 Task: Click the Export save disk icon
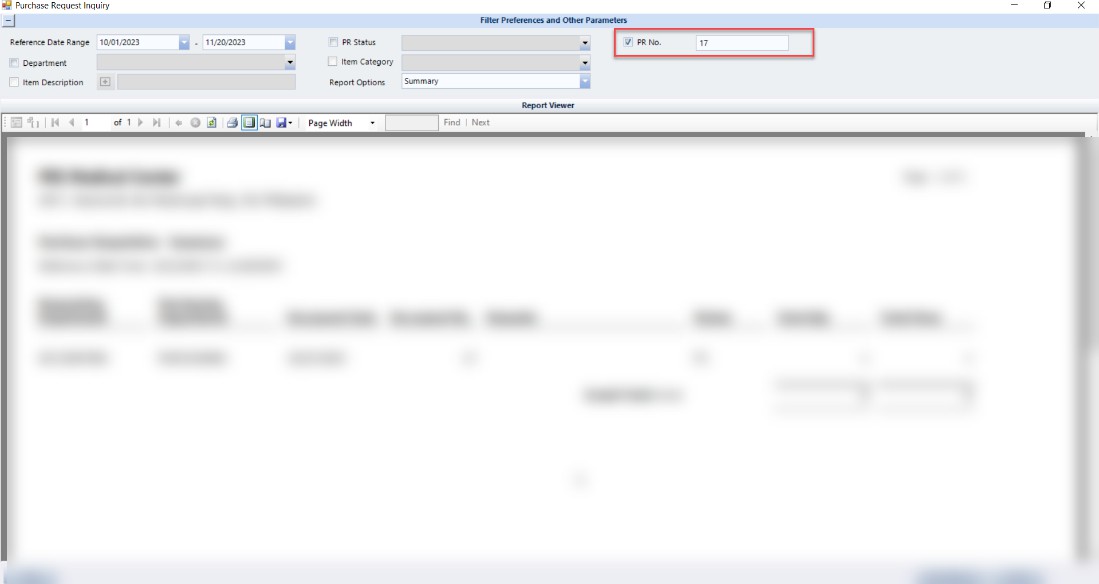point(282,123)
